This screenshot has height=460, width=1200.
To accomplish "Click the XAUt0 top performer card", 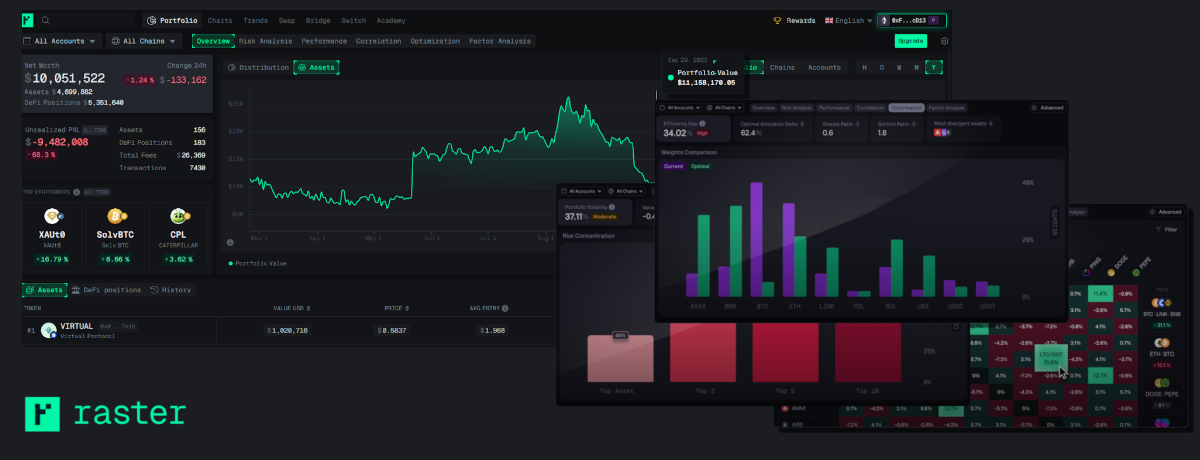I will (52, 237).
